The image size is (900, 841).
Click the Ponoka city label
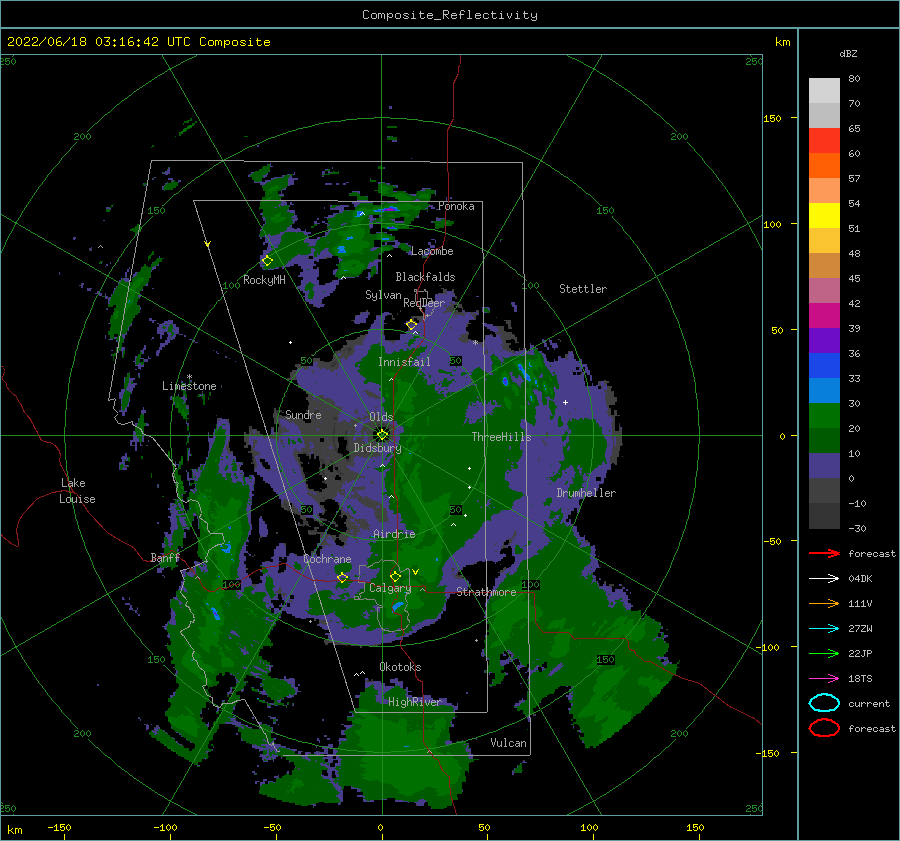pyautogui.click(x=456, y=206)
